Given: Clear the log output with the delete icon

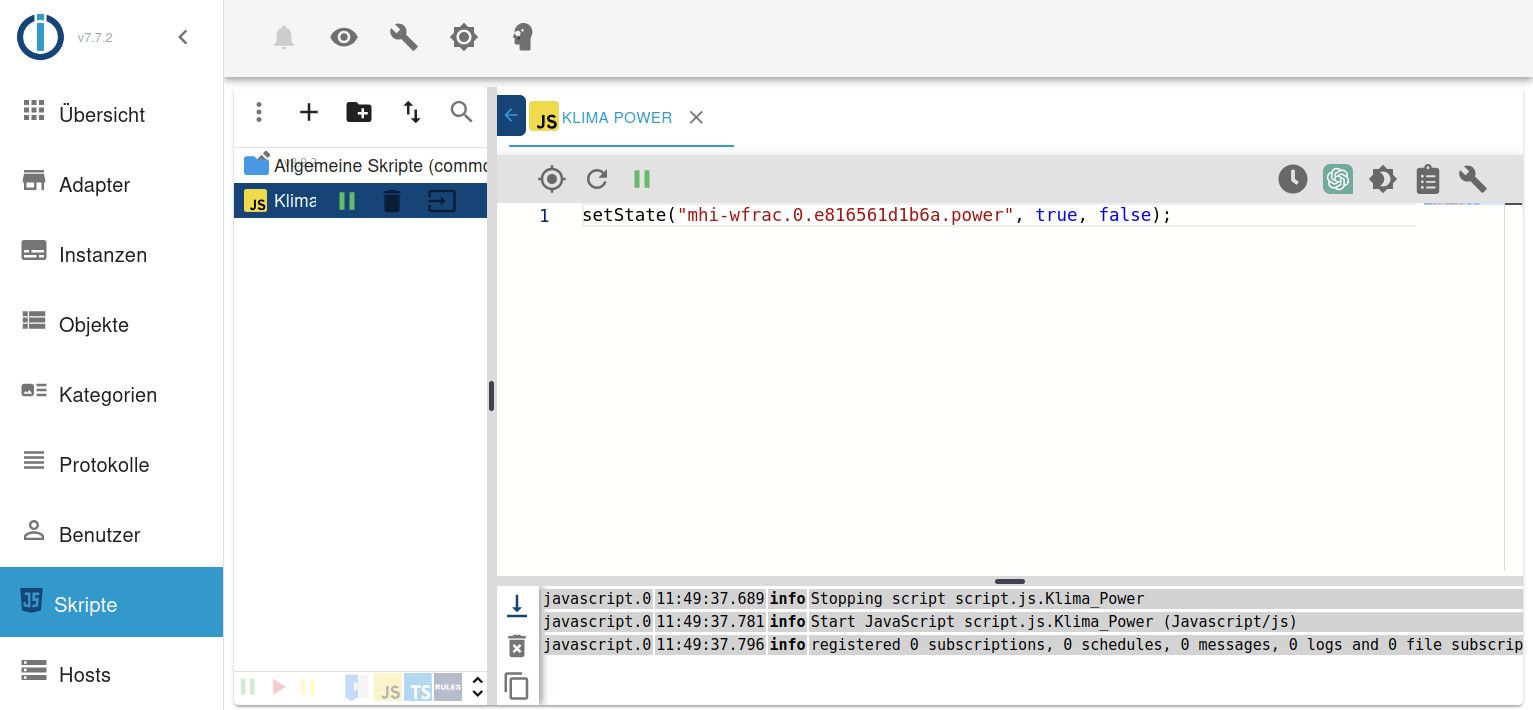Looking at the screenshot, I should (x=516, y=646).
